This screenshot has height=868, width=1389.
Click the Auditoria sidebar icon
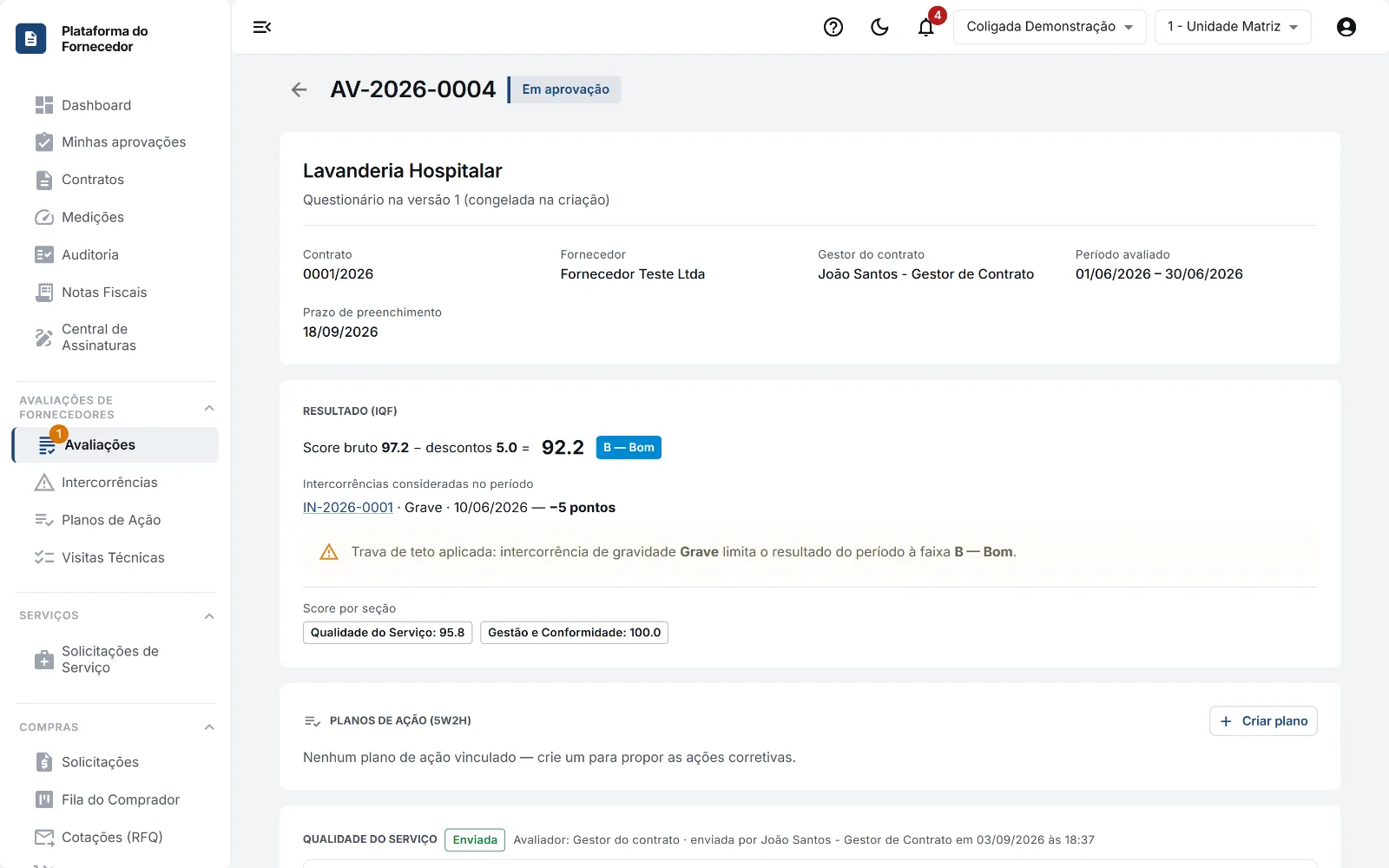(x=44, y=254)
